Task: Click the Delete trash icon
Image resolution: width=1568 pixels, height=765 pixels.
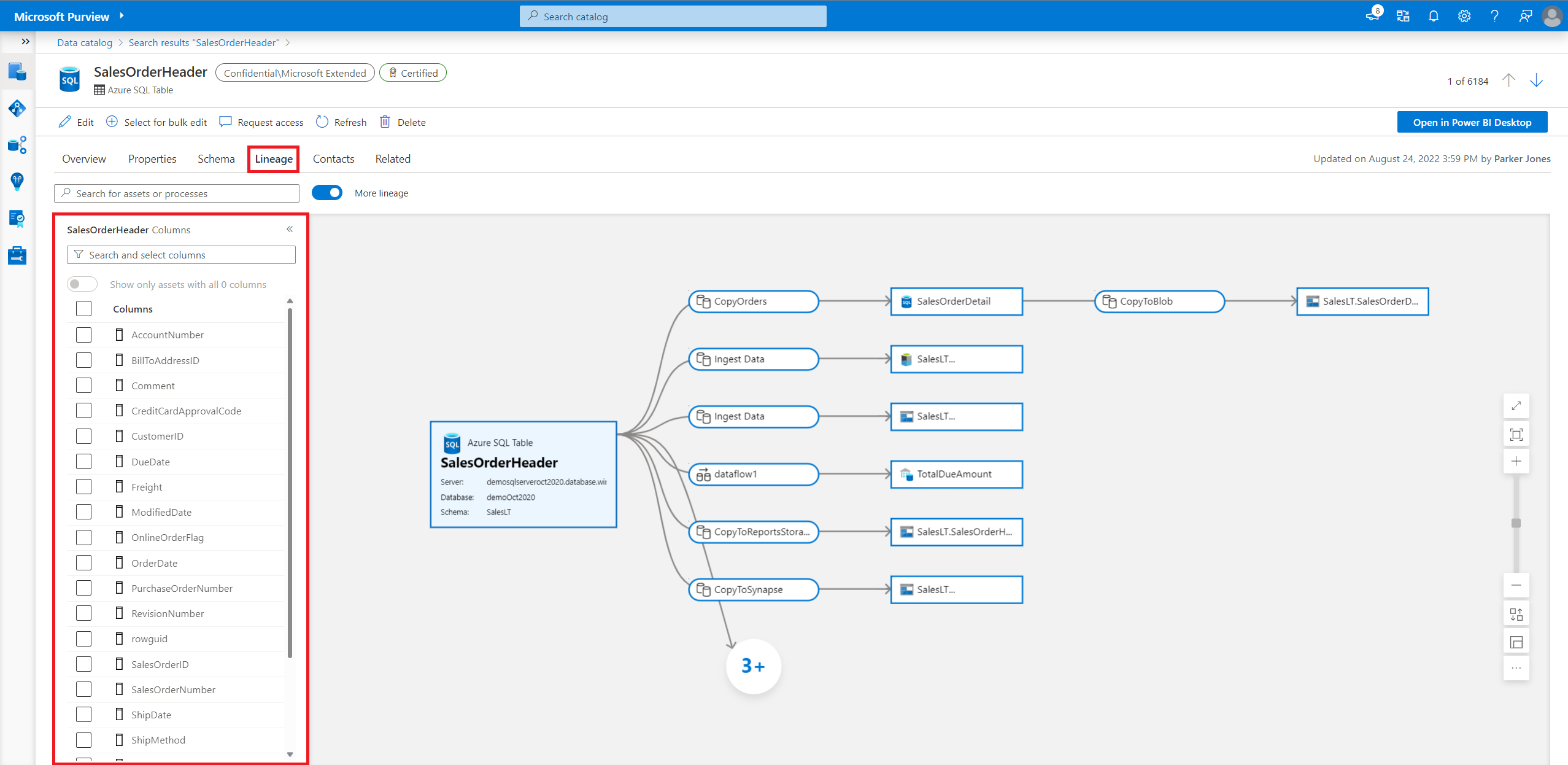Action: [x=385, y=122]
